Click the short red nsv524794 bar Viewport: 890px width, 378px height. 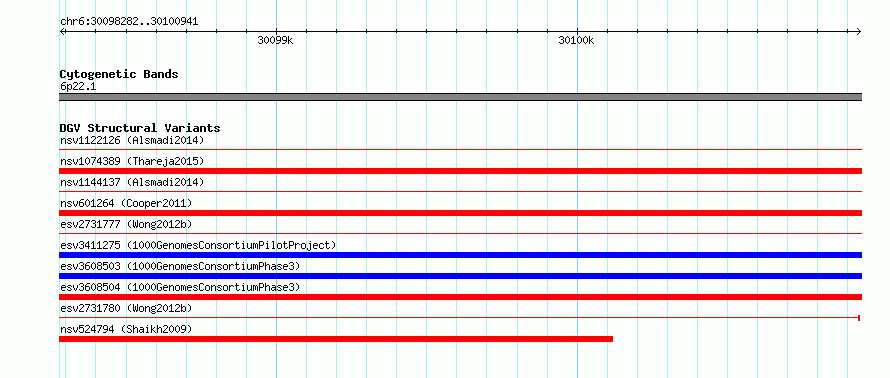click(x=336, y=339)
